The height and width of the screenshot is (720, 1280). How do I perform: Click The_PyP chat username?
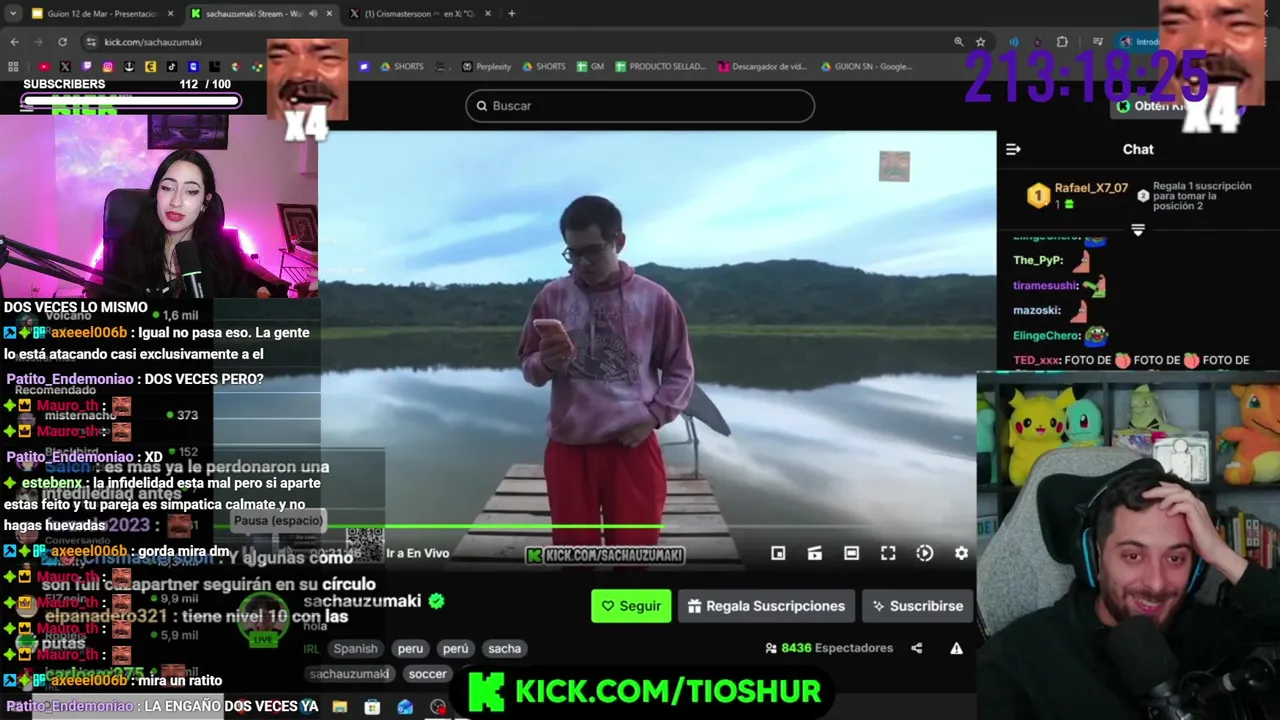[1038, 260]
